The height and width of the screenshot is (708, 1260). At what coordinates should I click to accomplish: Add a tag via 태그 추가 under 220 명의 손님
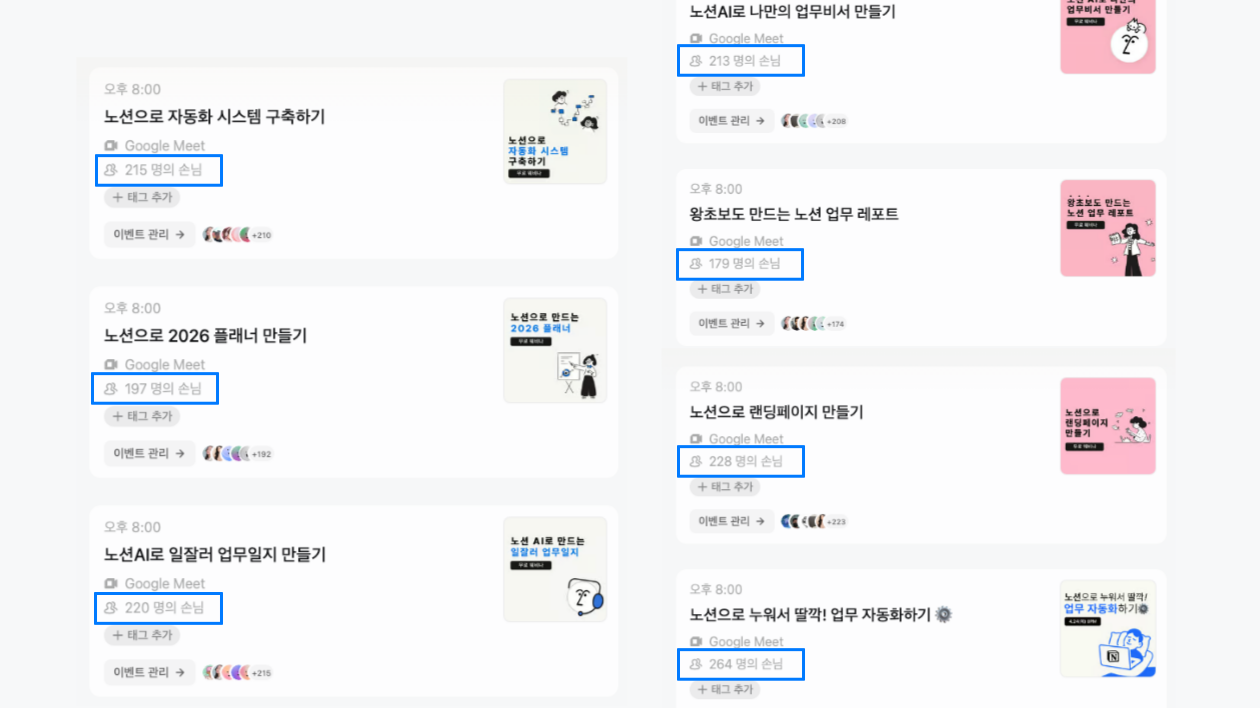pyautogui.click(x=142, y=635)
